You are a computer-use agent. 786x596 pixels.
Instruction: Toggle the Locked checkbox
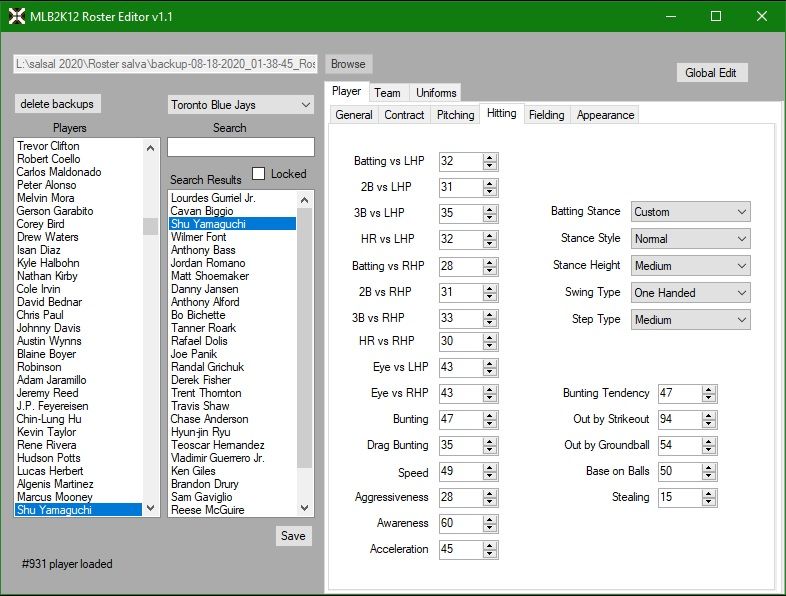[x=258, y=173]
